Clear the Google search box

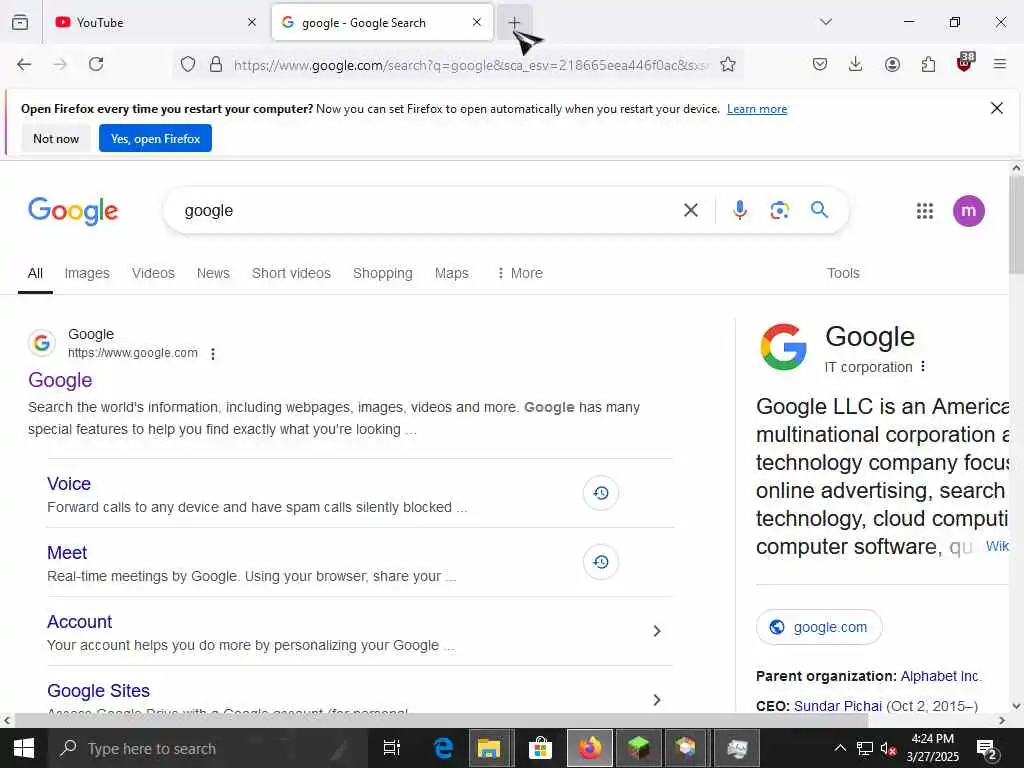(691, 210)
